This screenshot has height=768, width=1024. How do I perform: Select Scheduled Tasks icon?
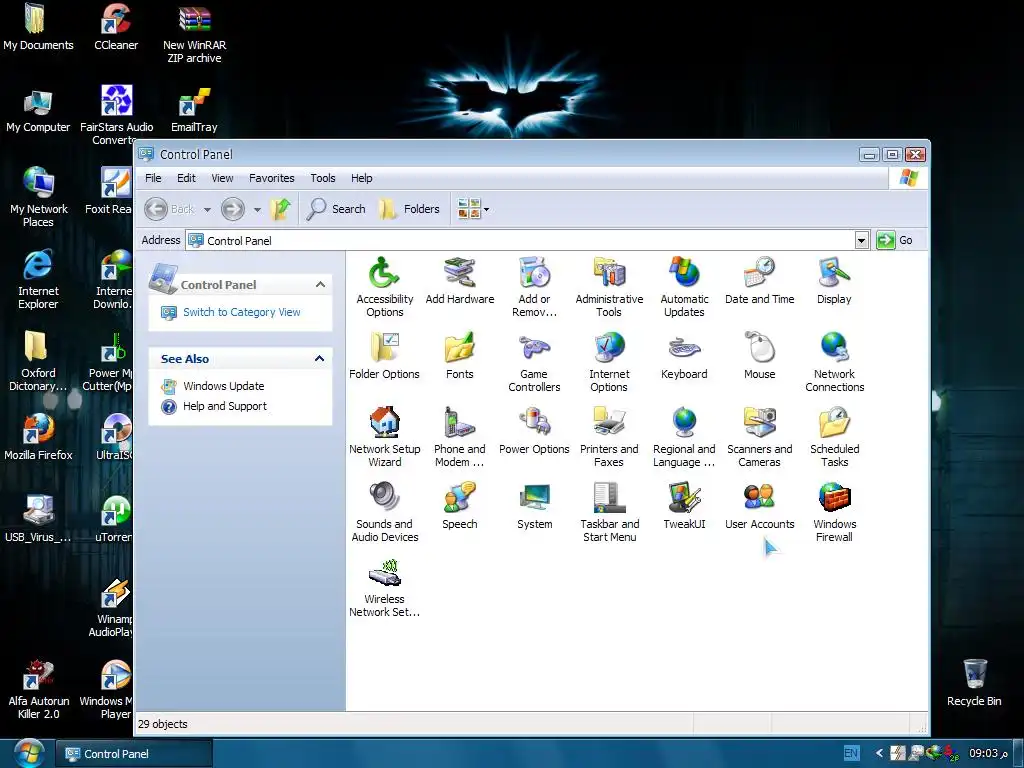(x=834, y=436)
